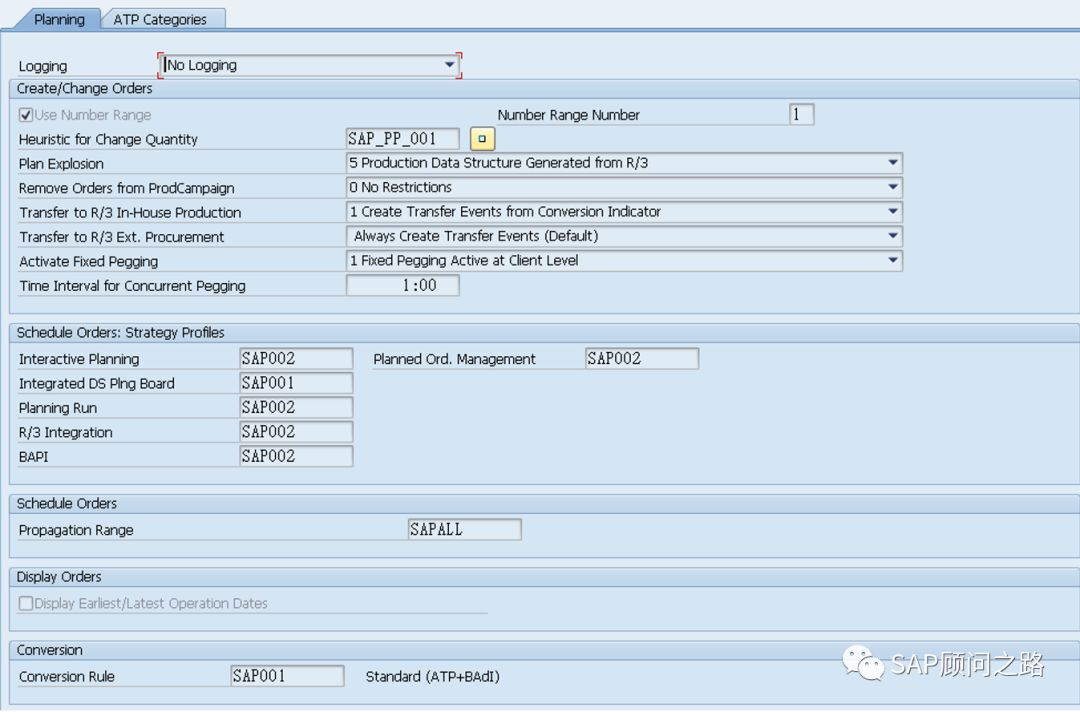Expand the Activate Fixed Pegging dropdown
1080x712 pixels.
[892, 261]
